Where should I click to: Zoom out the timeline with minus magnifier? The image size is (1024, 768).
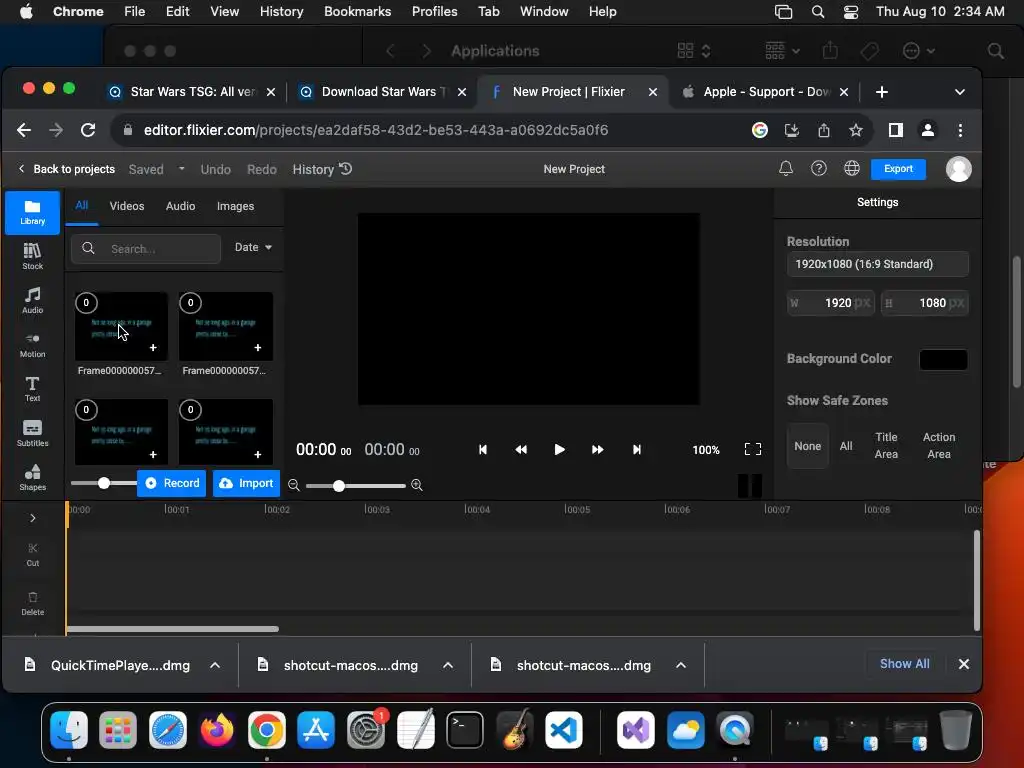tap(294, 485)
